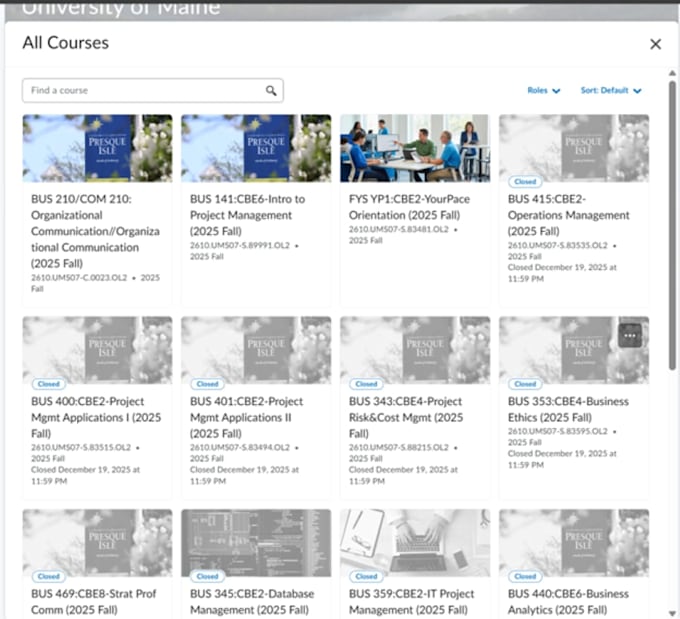This screenshot has width=680, height=619.
Task: Click the Closed badge on BUS 353
Action: (x=525, y=383)
